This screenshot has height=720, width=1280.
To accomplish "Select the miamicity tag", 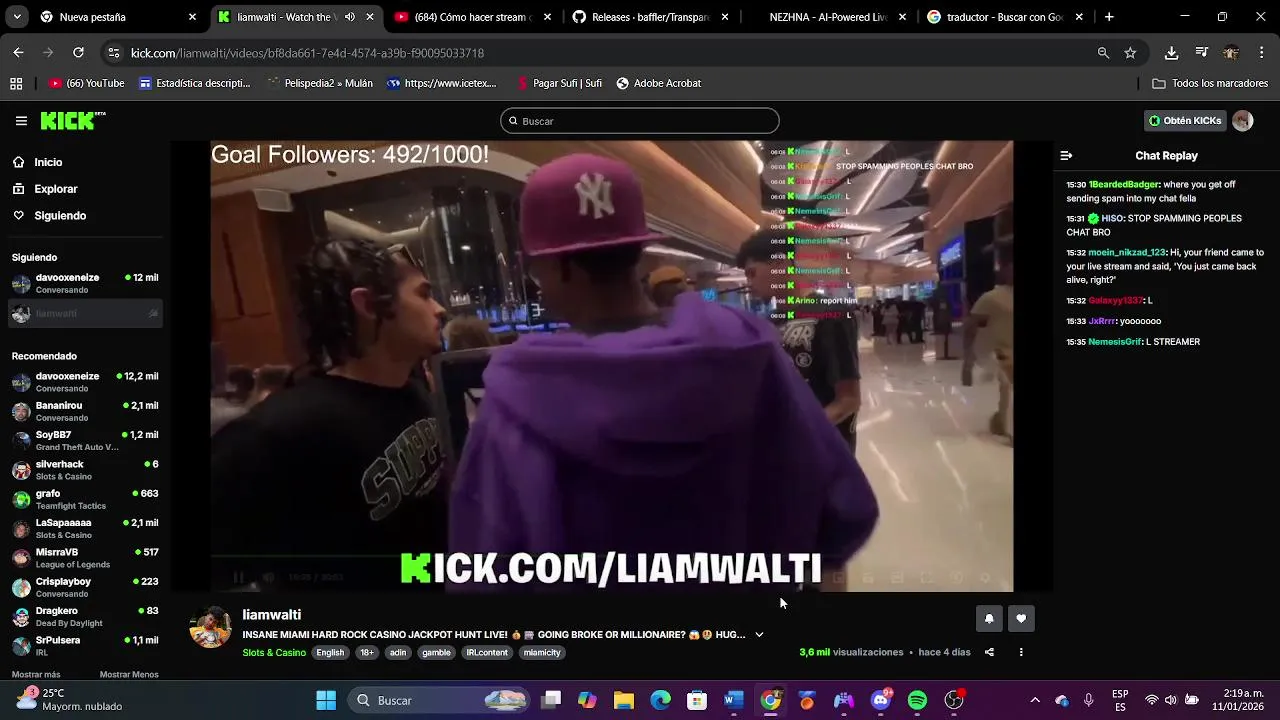I will coord(542,653).
